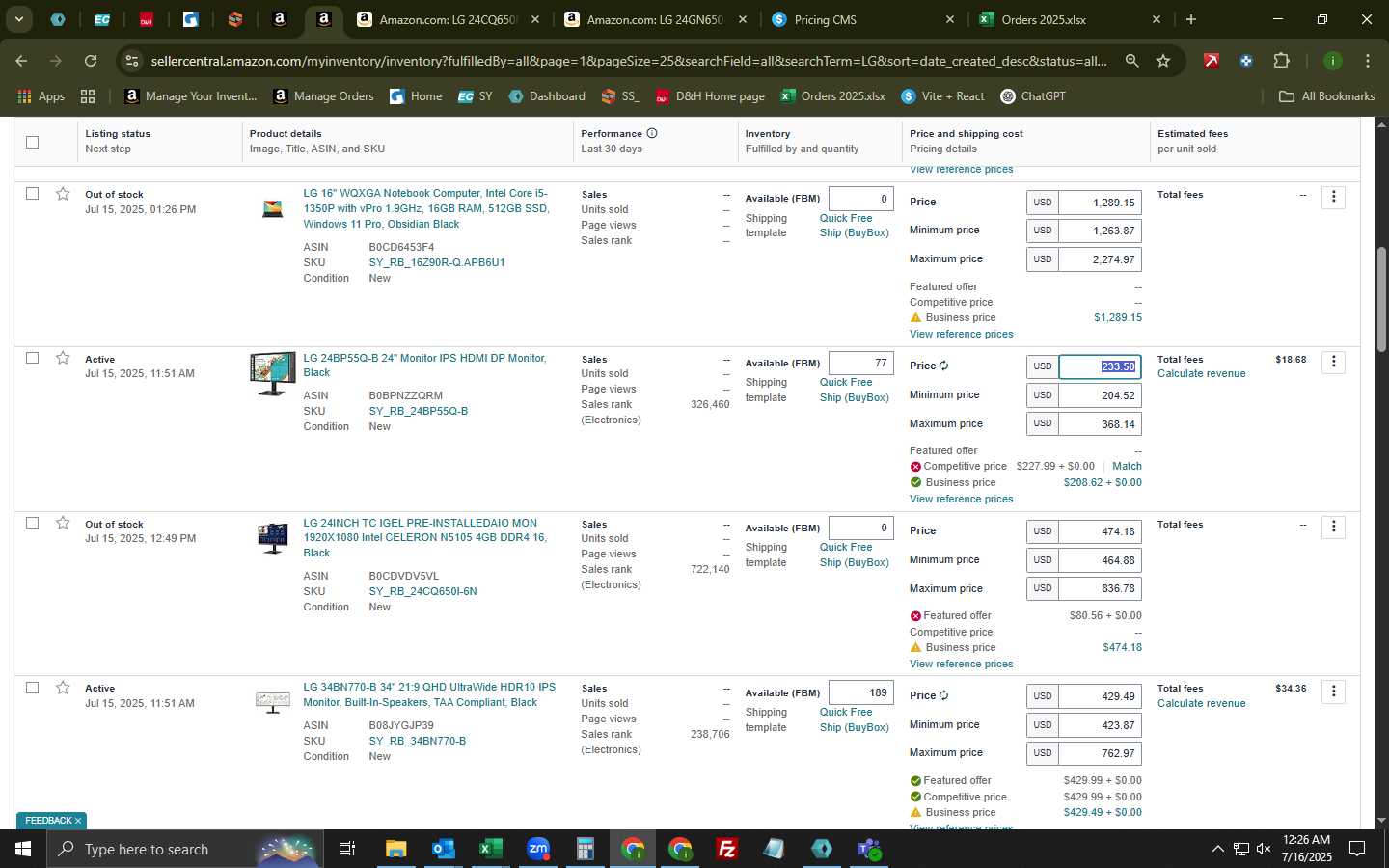Show hidden system tray icons
The image size is (1389, 868).
[x=1217, y=849]
